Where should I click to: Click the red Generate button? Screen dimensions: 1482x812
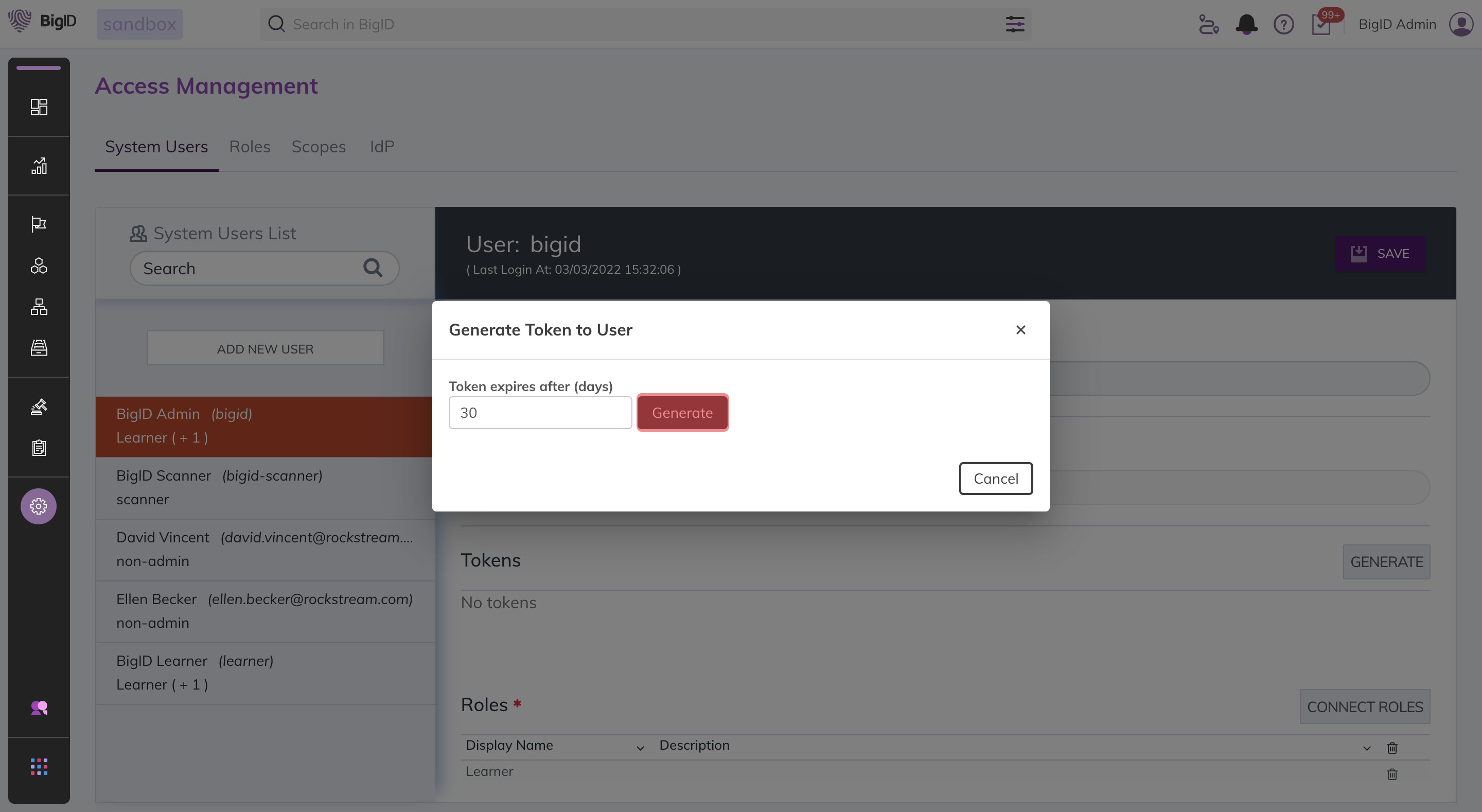tap(682, 413)
